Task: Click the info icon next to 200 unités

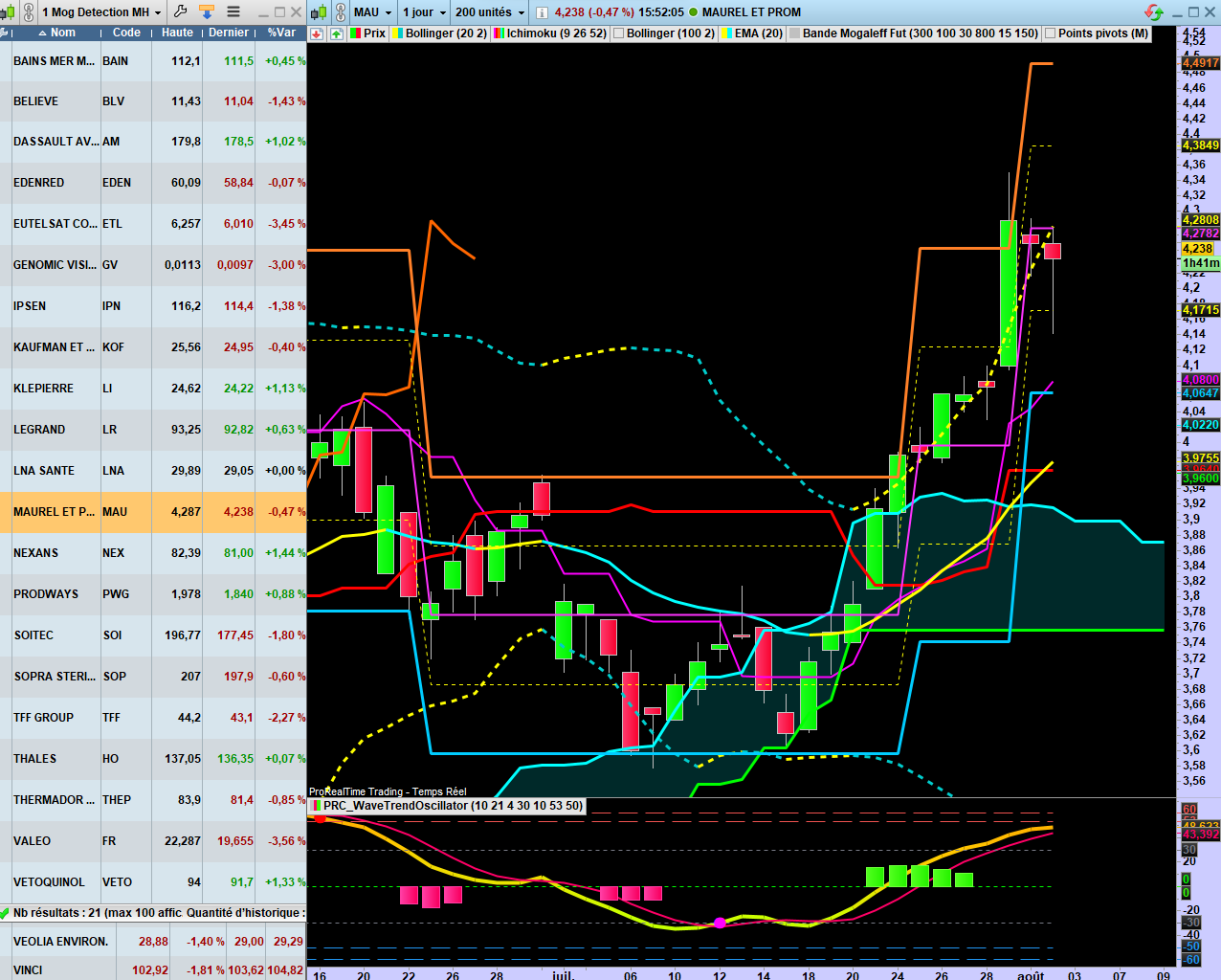Action: [x=542, y=12]
